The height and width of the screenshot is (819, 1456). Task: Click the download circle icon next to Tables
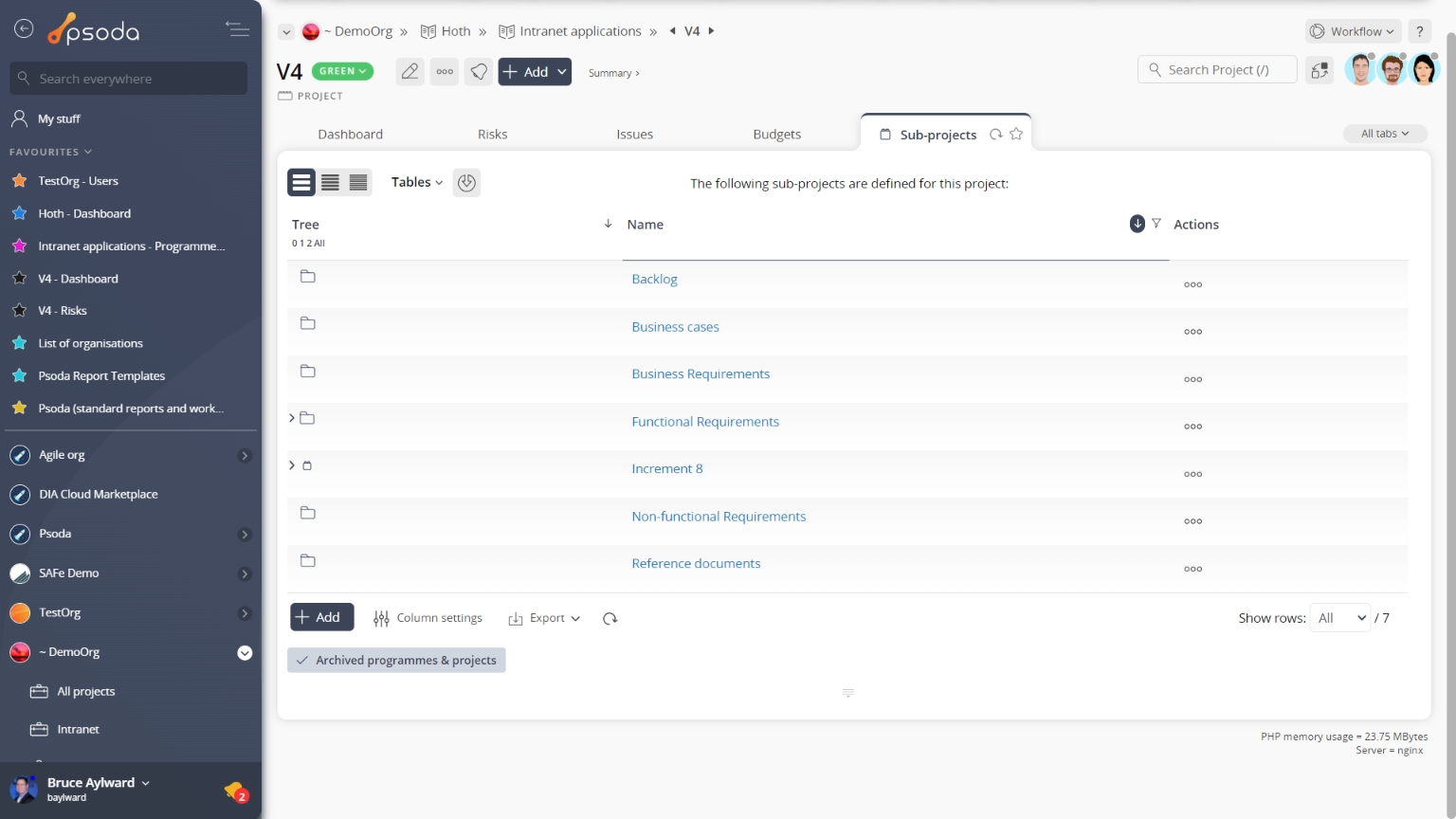pyautogui.click(x=466, y=182)
